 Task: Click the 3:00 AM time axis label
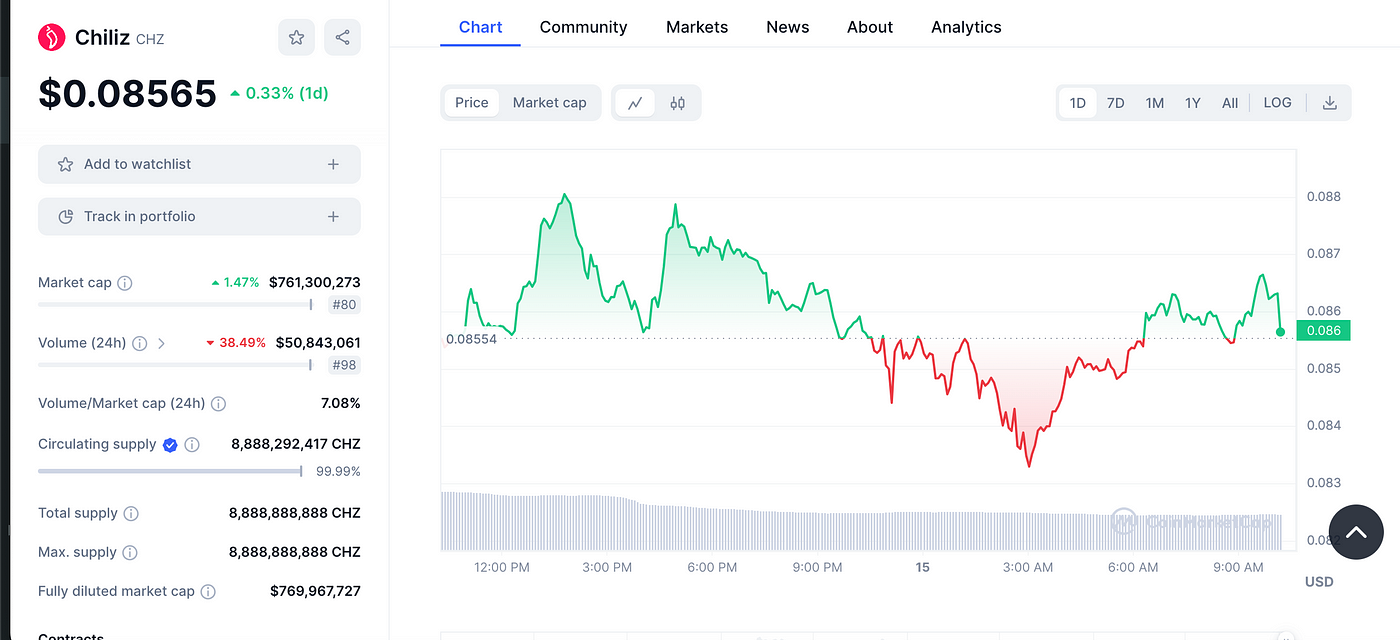click(x=1028, y=567)
